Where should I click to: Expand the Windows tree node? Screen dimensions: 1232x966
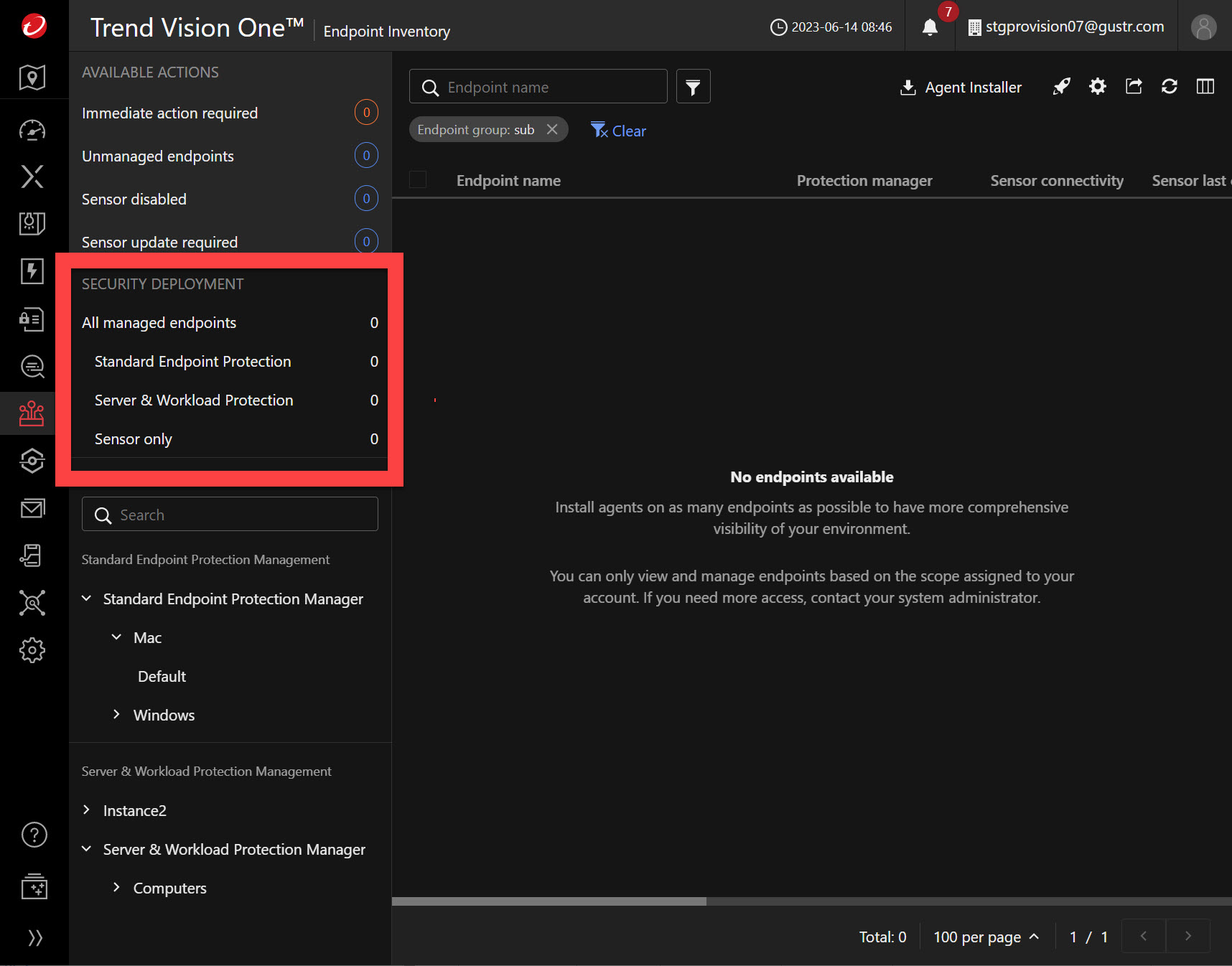(x=116, y=715)
